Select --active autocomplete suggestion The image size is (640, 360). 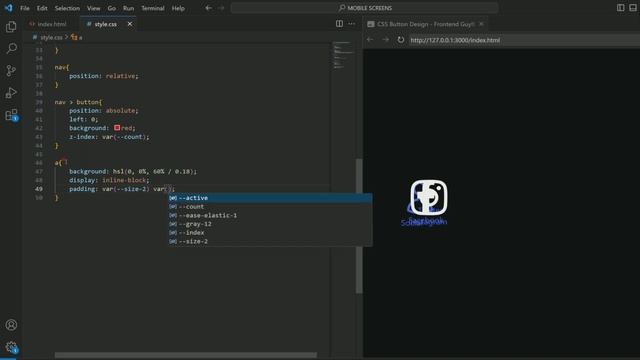click(270, 198)
